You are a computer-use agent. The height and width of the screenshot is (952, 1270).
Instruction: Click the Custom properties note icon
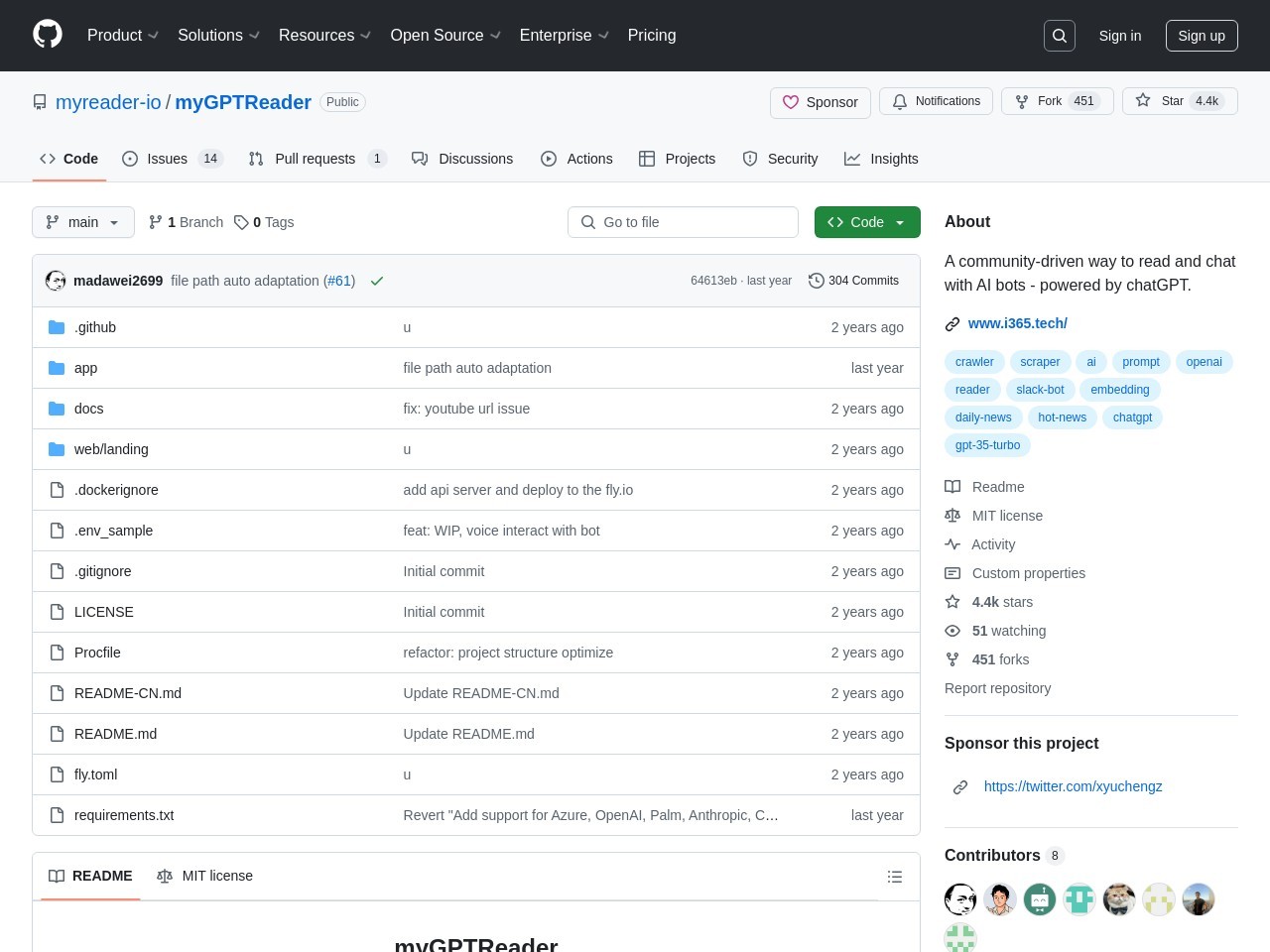coord(952,573)
